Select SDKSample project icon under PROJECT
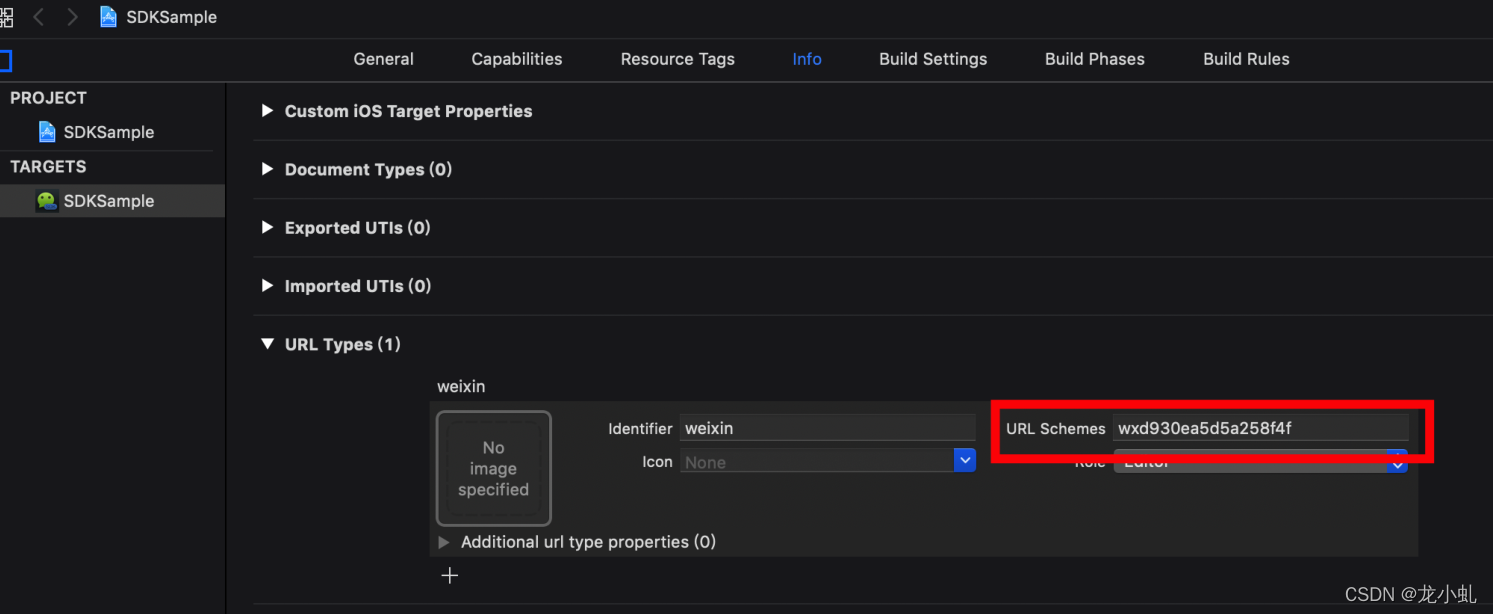The height and width of the screenshot is (614, 1493). pyautogui.click(x=47, y=132)
